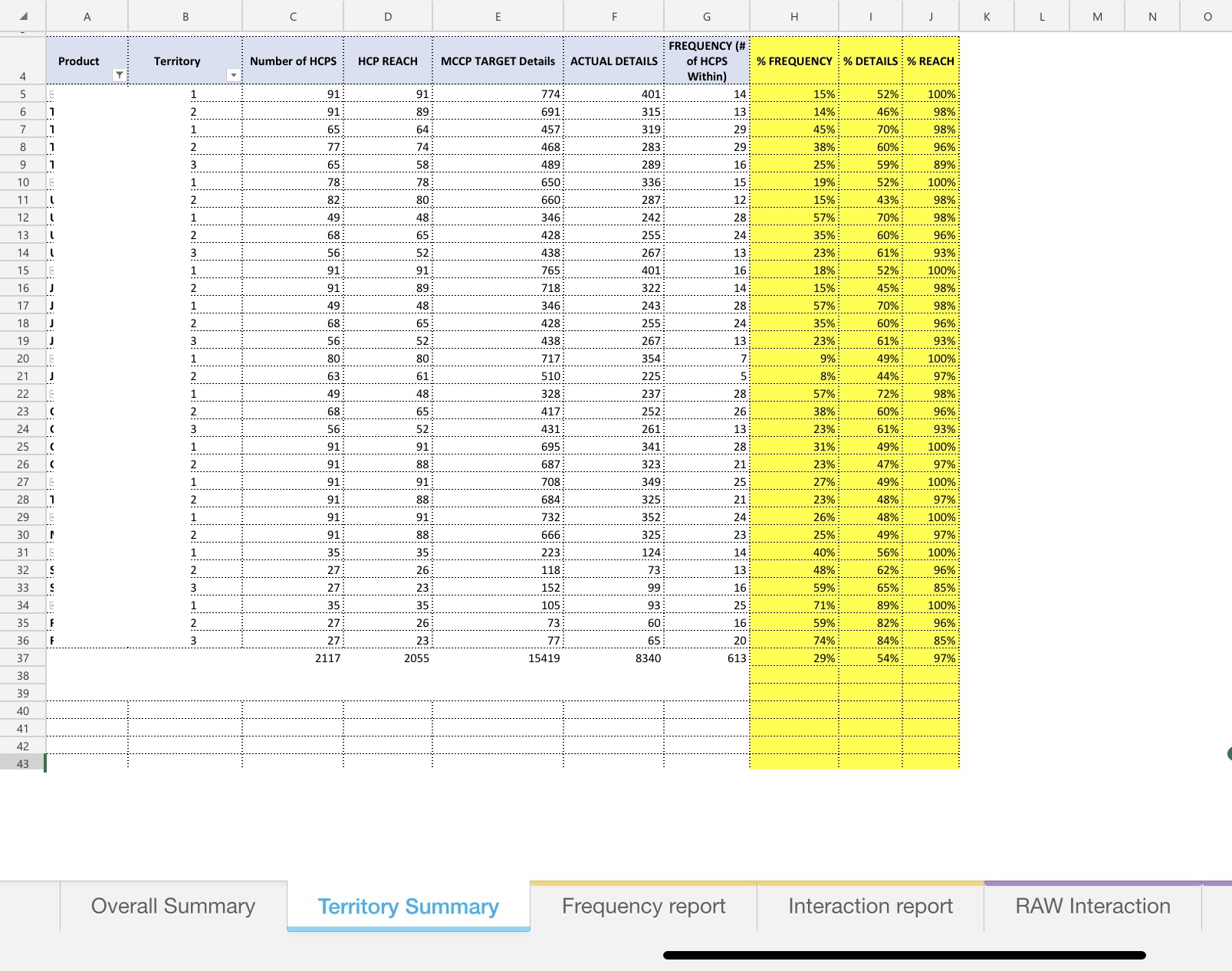Select column I header

(871, 16)
